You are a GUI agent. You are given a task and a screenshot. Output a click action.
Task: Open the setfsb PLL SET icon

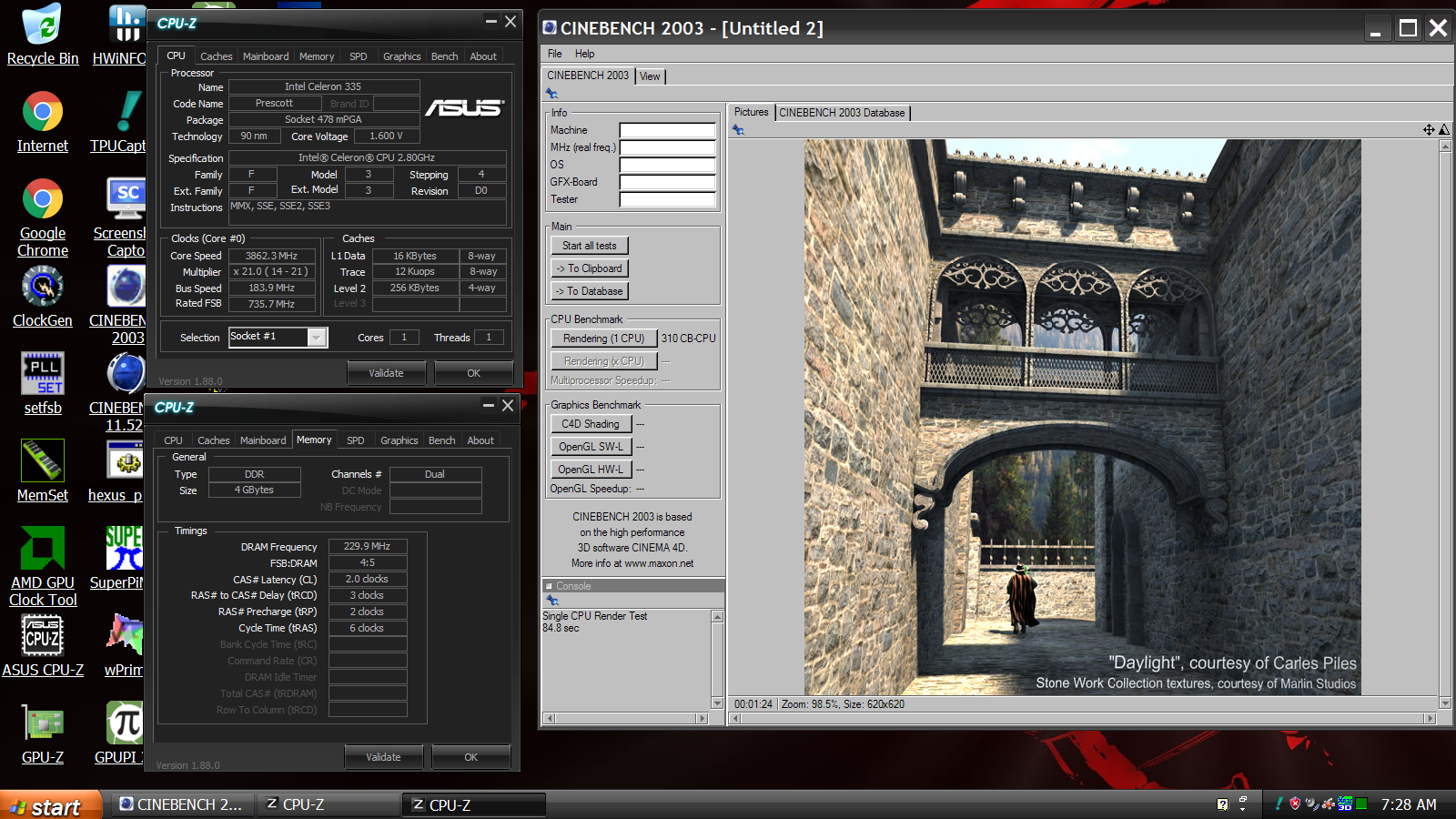[x=42, y=384]
